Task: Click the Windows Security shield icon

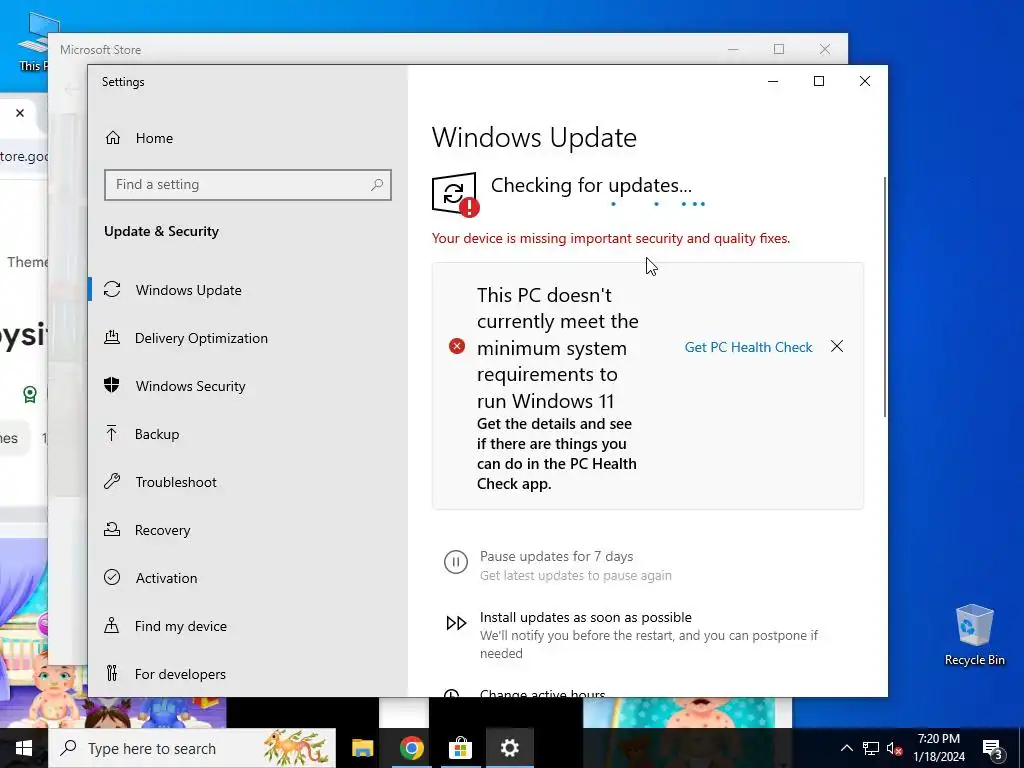Action: (112, 385)
